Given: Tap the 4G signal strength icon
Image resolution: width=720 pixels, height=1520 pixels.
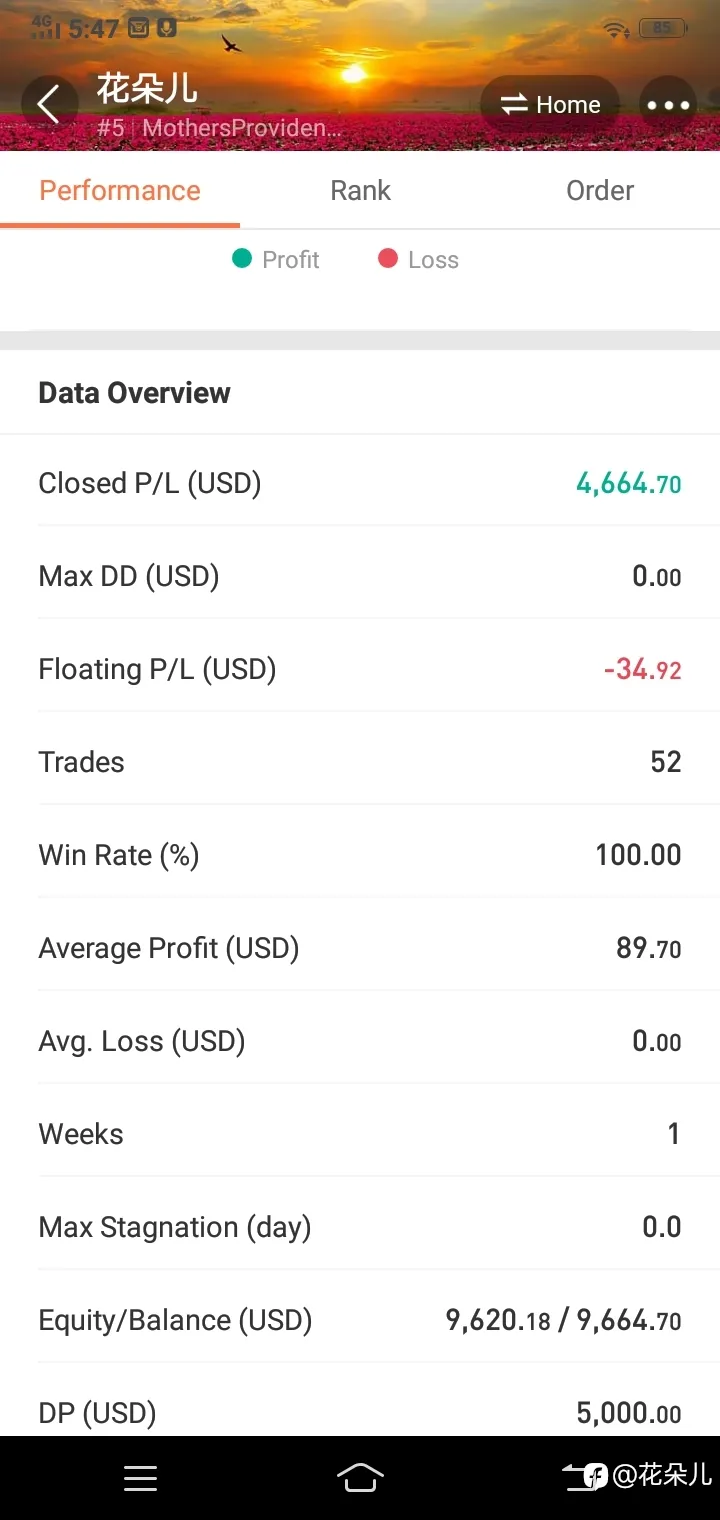Looking at the screenshot, I should pyautogui.click(x=46, y=27).
